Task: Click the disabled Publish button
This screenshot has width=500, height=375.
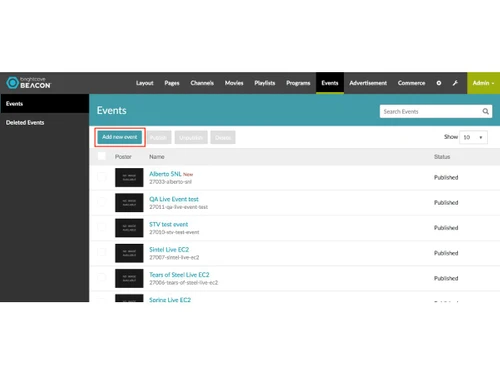Action: click(x=159, y=137)
